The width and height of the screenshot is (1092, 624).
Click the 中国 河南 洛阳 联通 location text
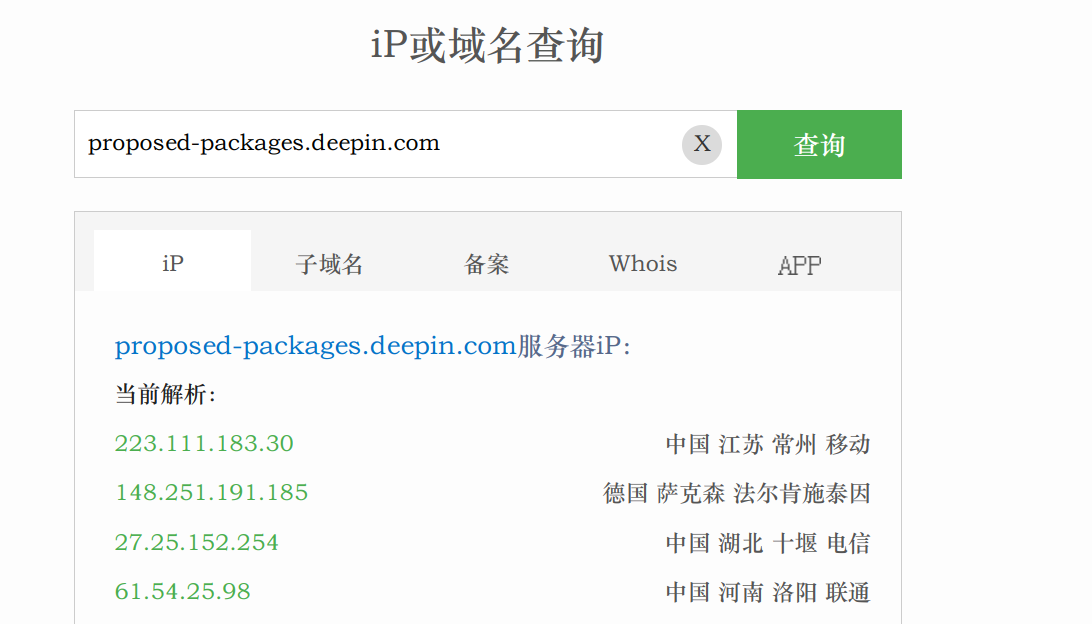tap(767, 593)
